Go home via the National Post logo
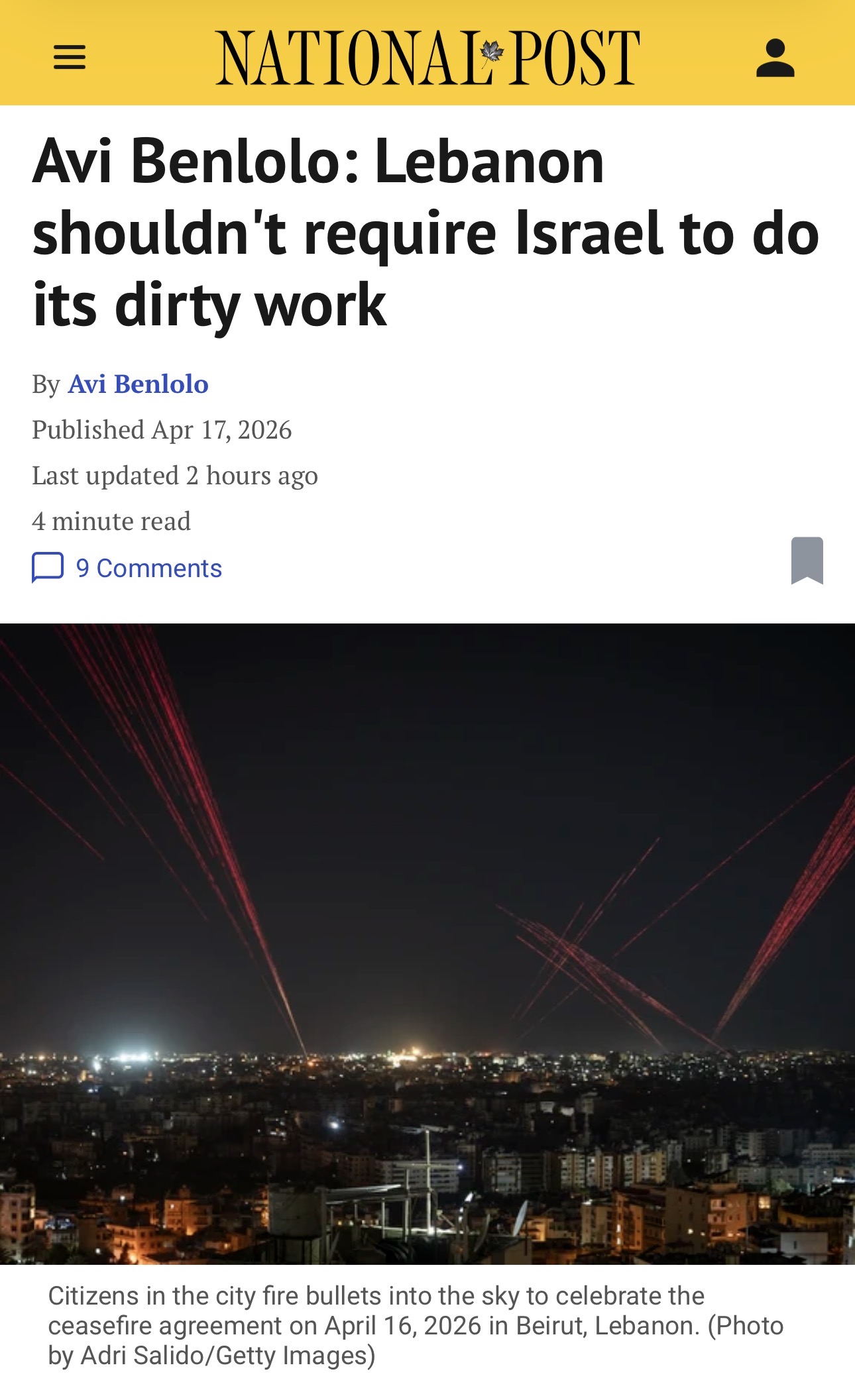 click(427, 58)
